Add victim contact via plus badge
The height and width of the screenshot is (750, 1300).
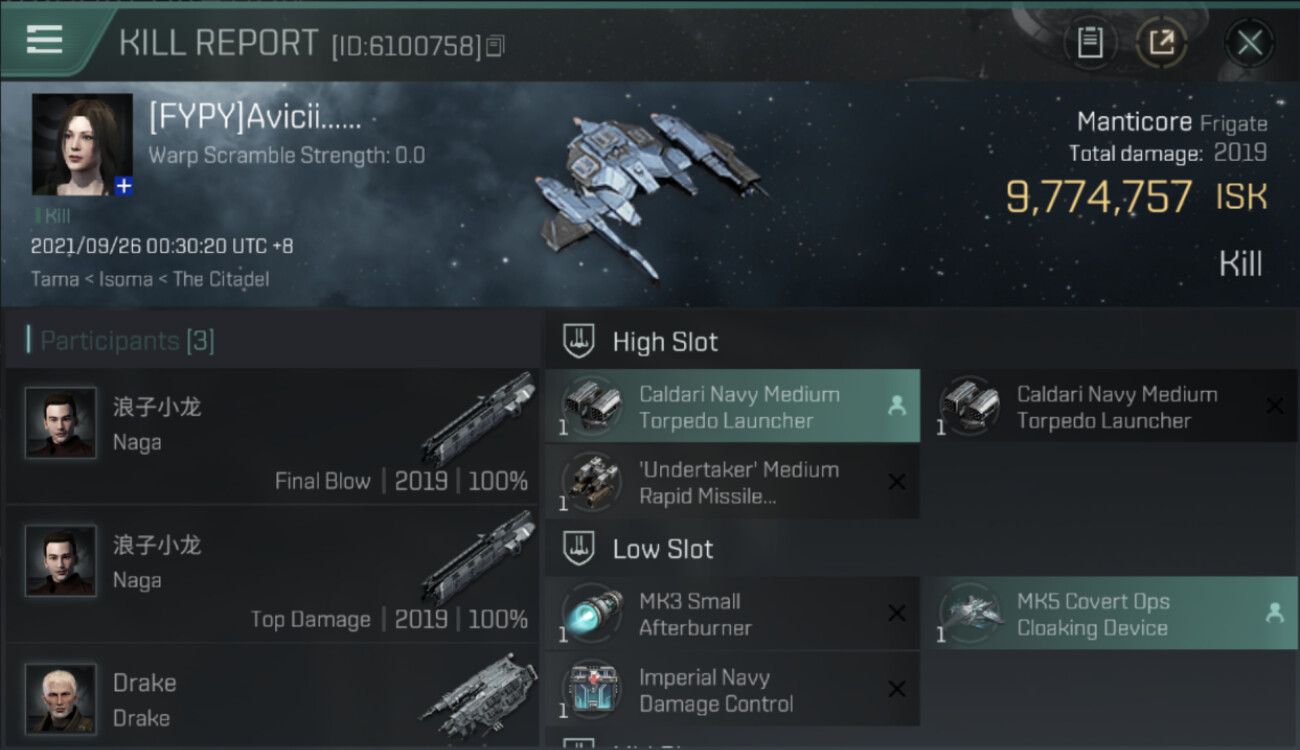[x=124, y=186]
